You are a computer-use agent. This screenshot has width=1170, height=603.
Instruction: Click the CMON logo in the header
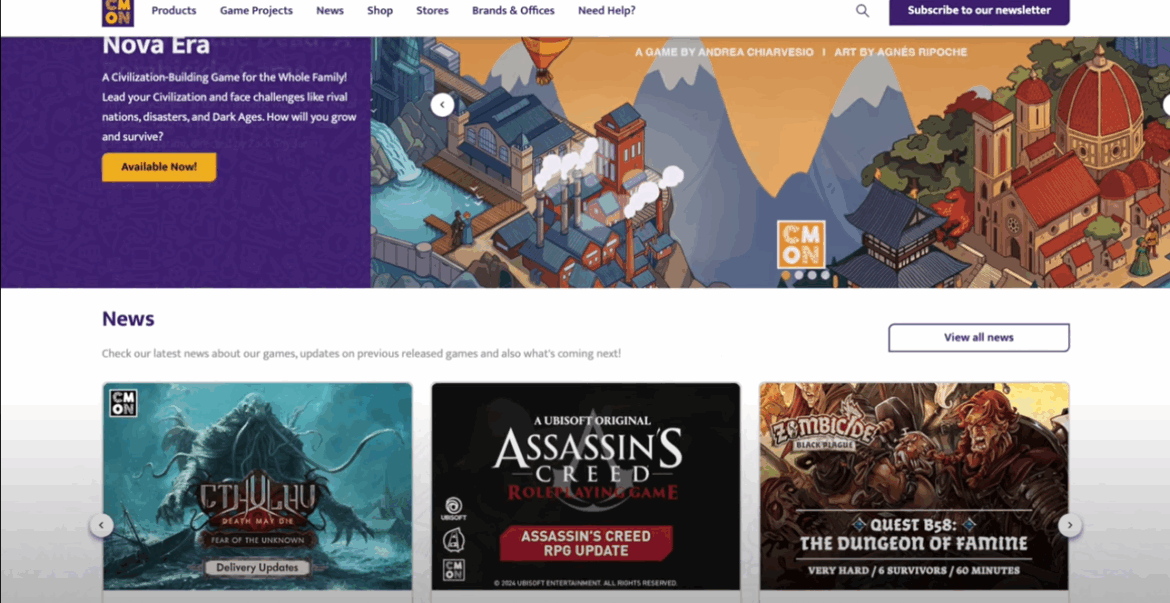(118, 12)
